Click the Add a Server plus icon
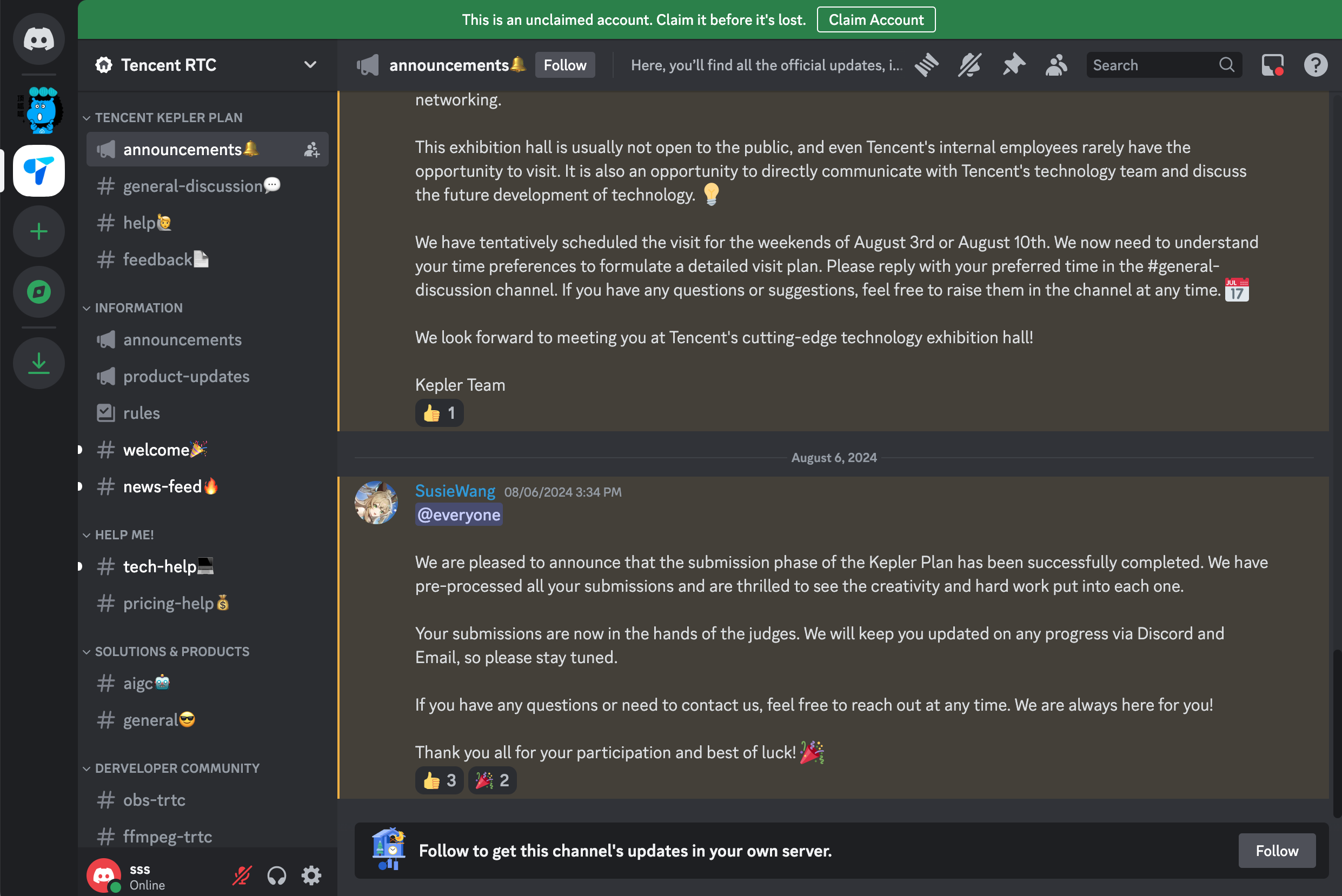Viewport: 1342px width, 896px height. [x=39, y=231]
